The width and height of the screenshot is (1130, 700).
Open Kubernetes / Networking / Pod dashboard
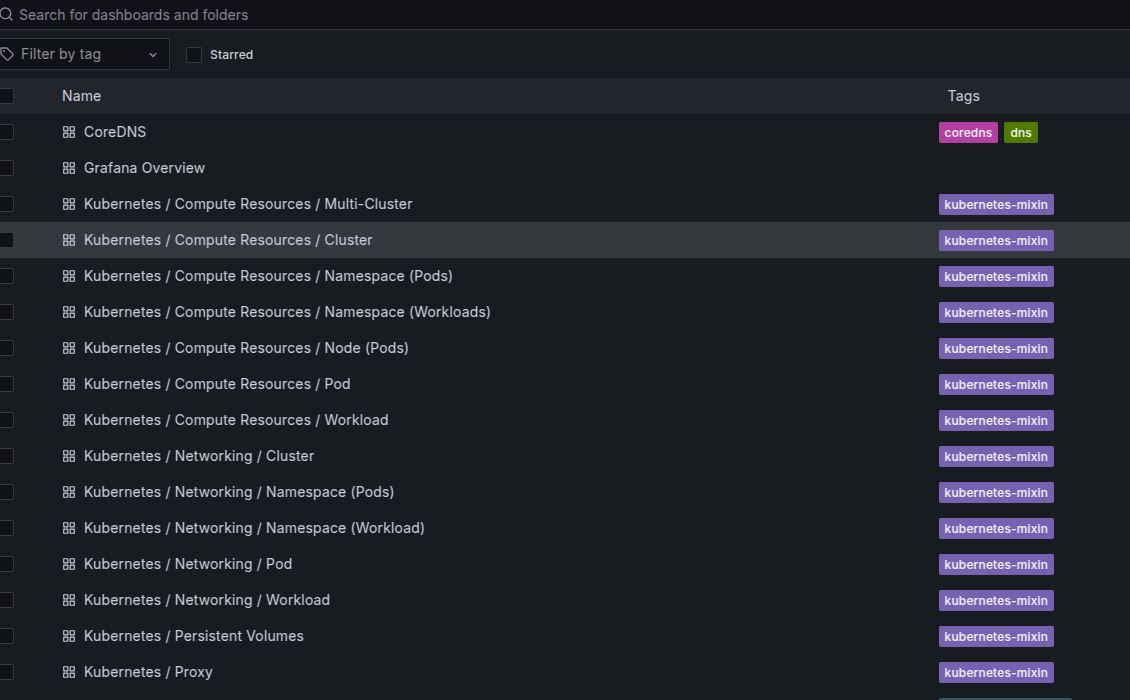(187, 564)
